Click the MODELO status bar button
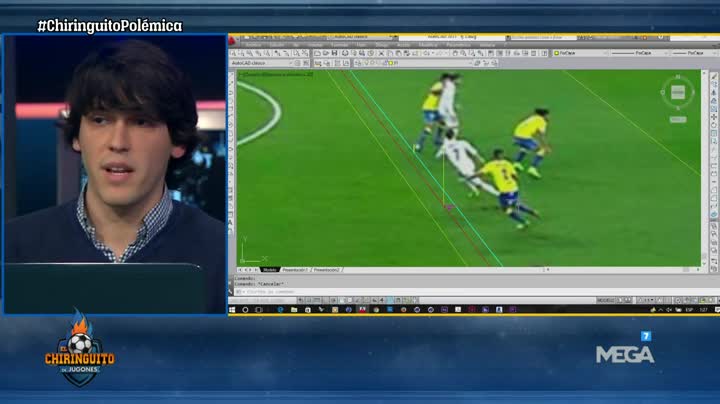This screenshot has height=404, width=720. tap(605, 300)
